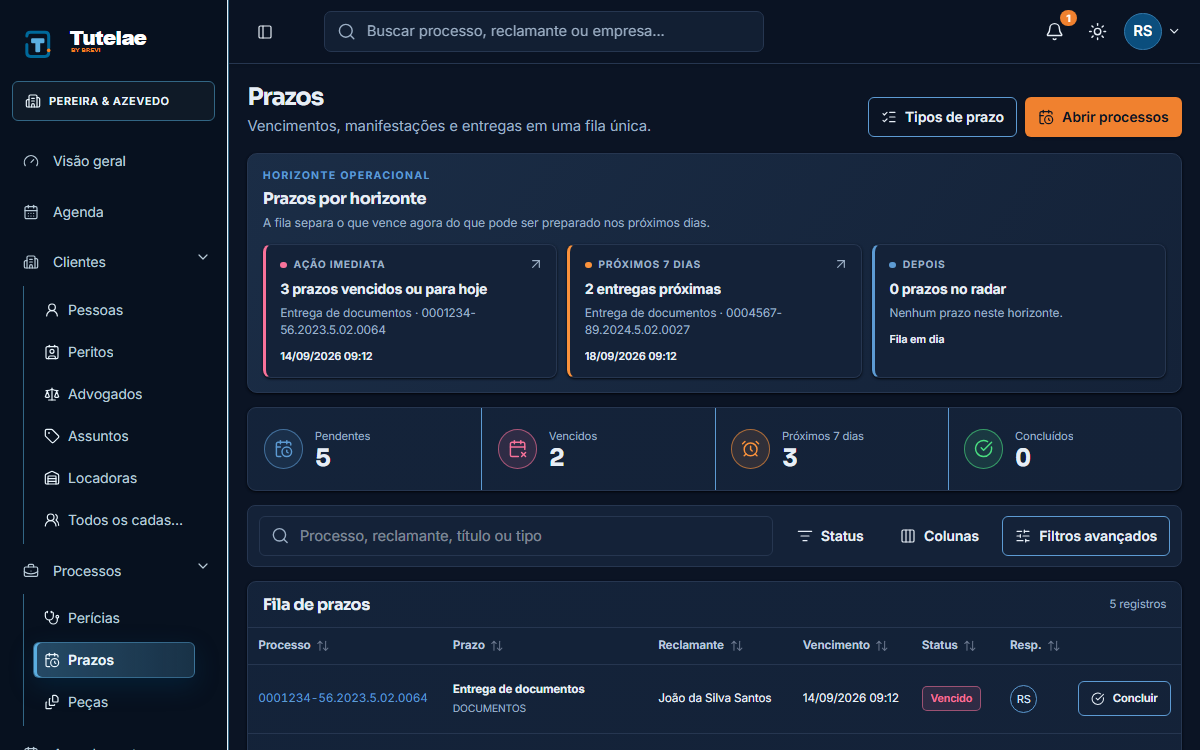Open the Próximos 7 dias card arrow
Screen dimensions: 1200x750
click(841, 264)
